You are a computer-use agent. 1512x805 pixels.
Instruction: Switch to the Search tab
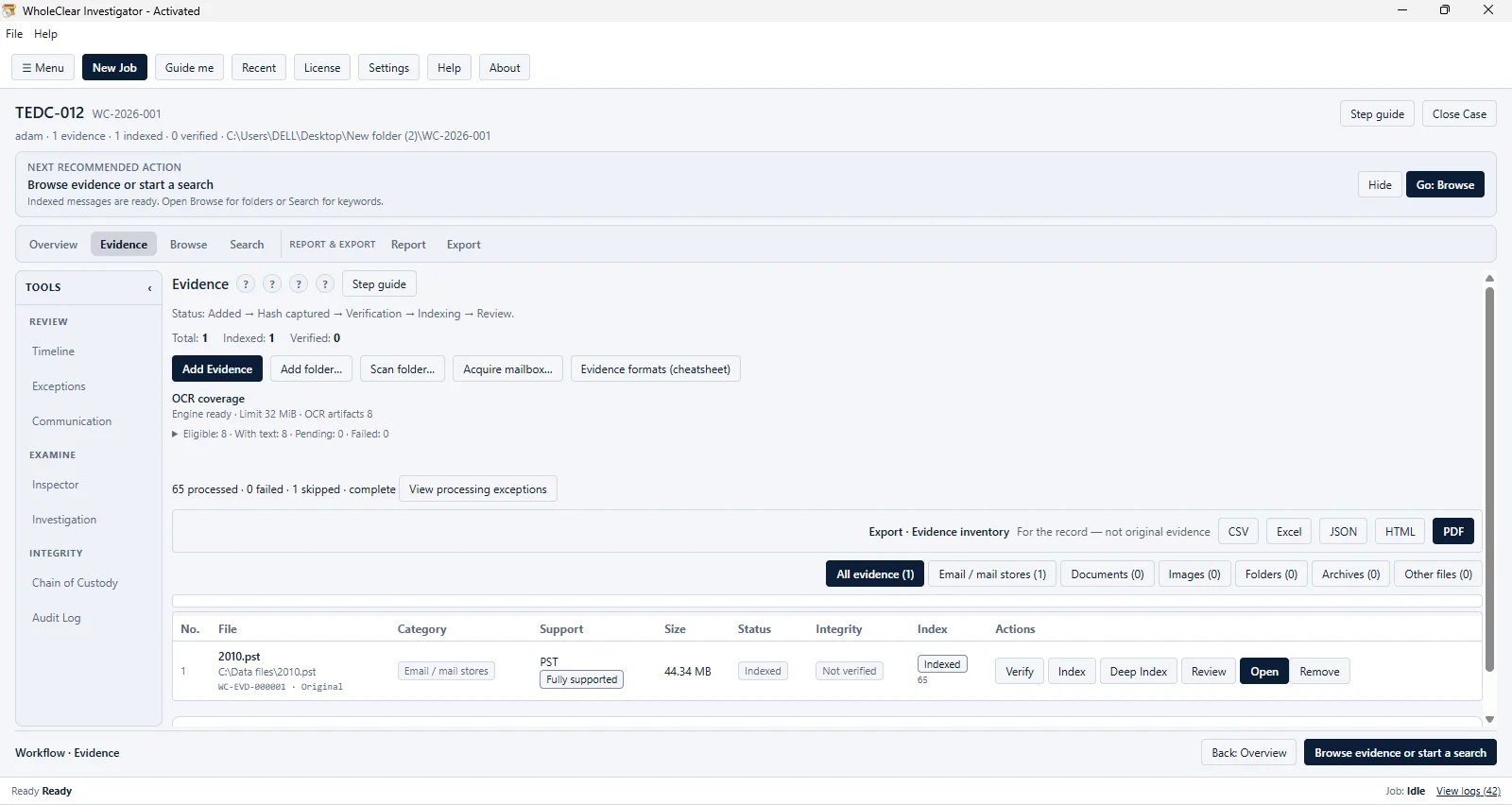(x=247, y=245)
